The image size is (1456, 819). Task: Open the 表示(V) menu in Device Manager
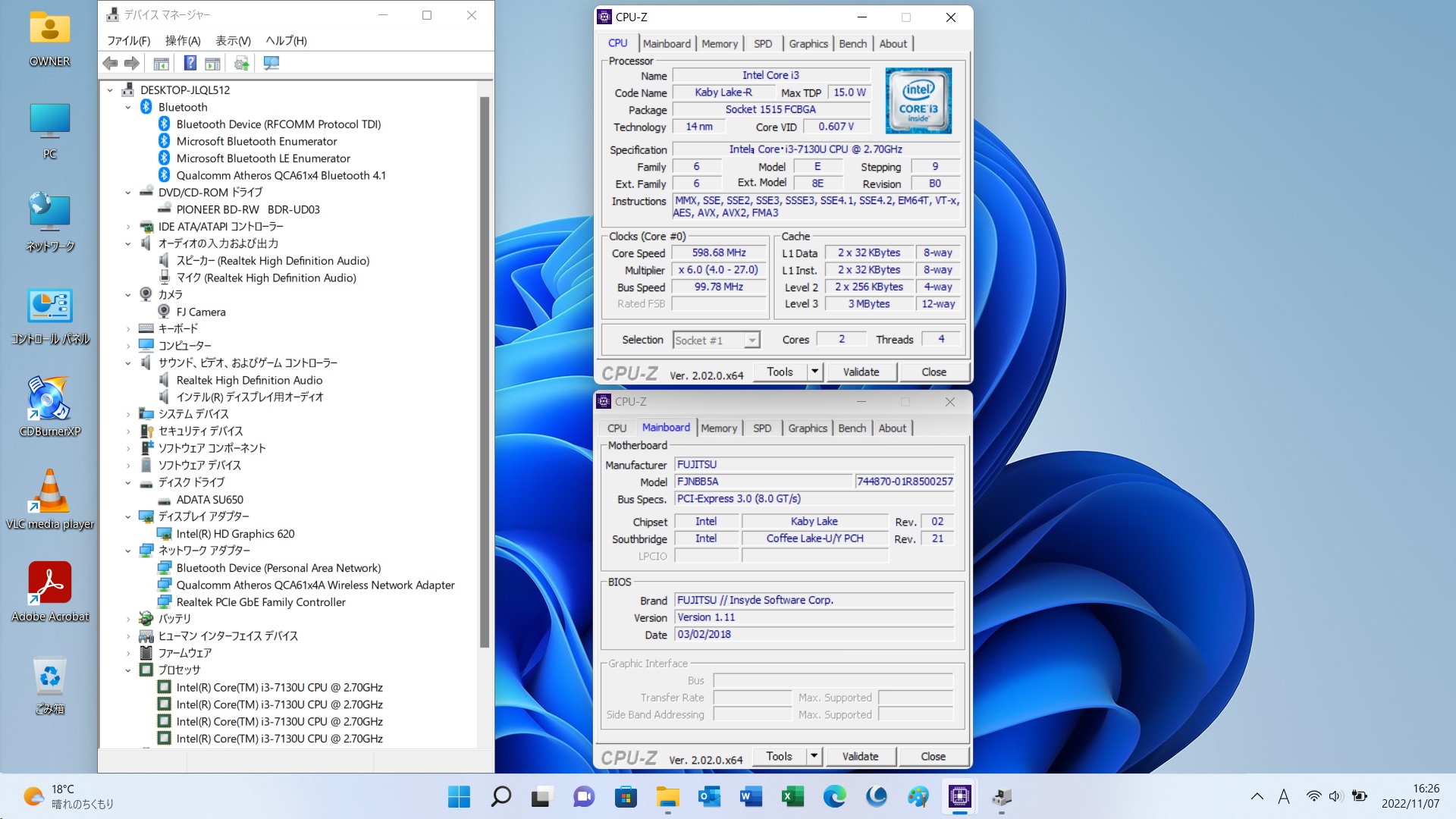tap(233, 41)
